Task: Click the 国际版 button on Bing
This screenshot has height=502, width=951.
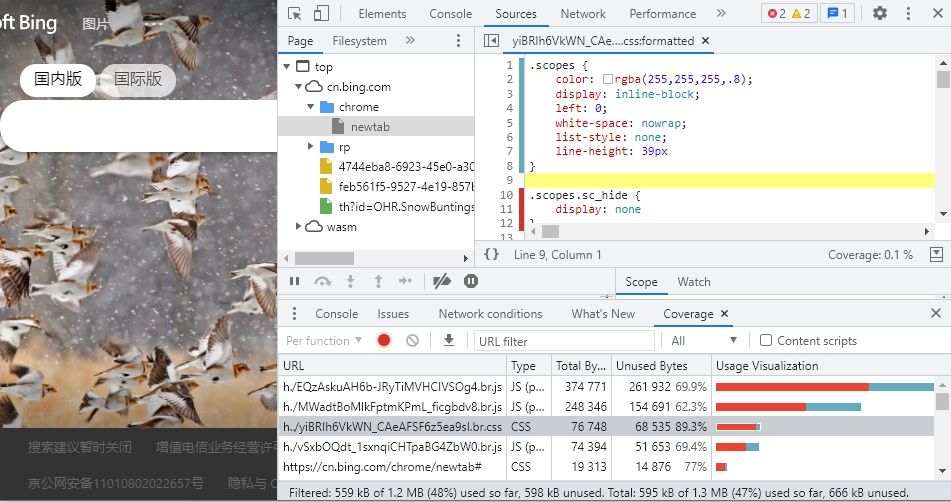Action: (138, 80)
